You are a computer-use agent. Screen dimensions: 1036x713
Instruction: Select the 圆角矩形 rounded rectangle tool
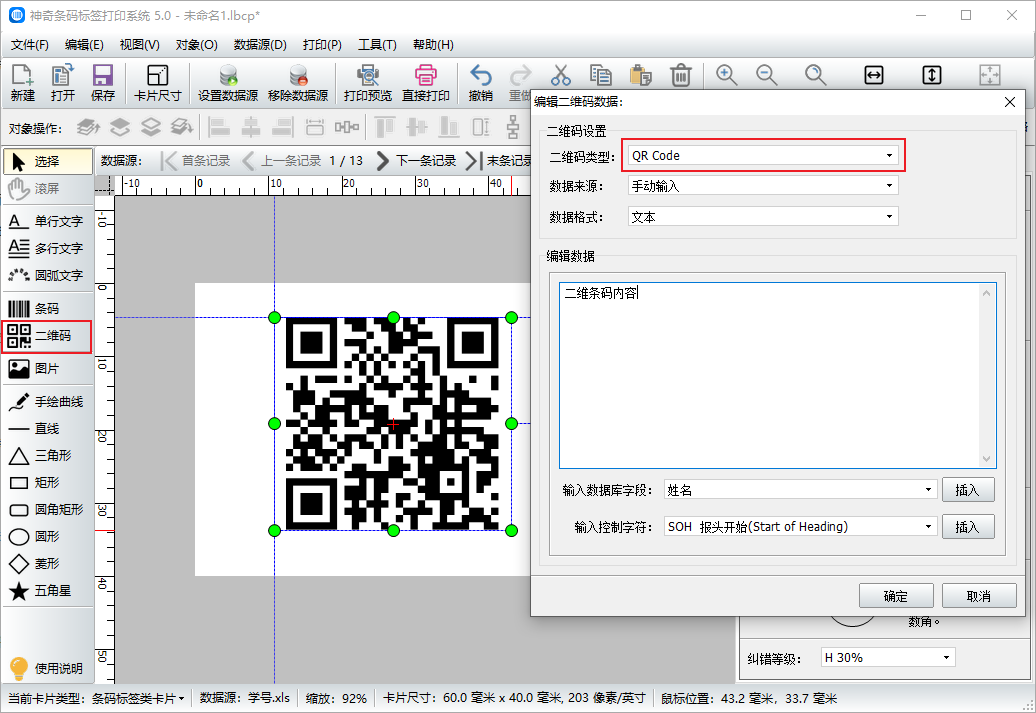point(48,509)
